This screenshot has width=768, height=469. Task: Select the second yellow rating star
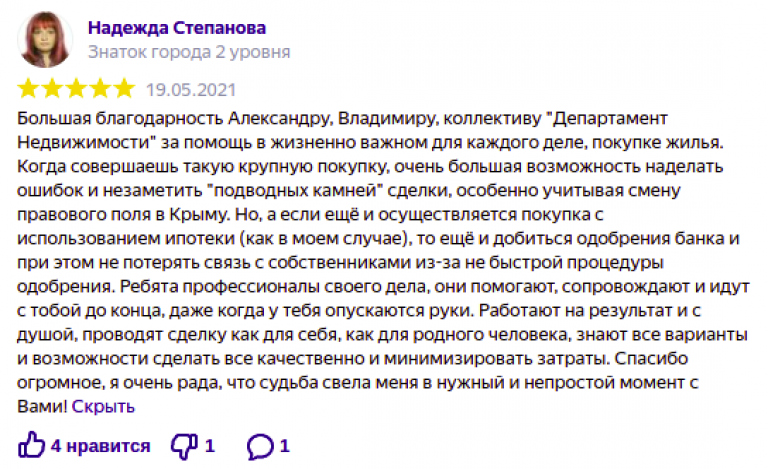(x=52, y=89)
